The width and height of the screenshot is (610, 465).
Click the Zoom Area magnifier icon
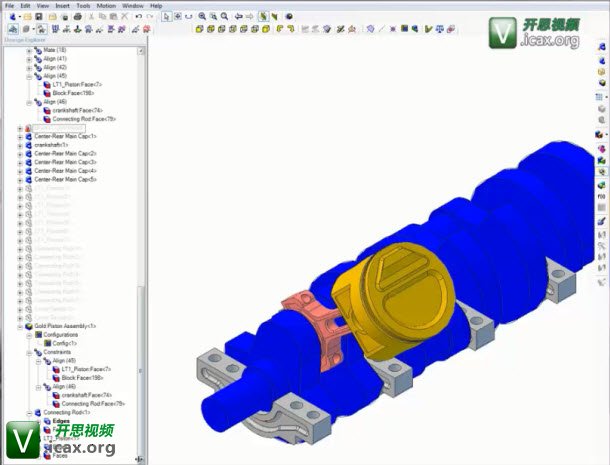(213, 16)
